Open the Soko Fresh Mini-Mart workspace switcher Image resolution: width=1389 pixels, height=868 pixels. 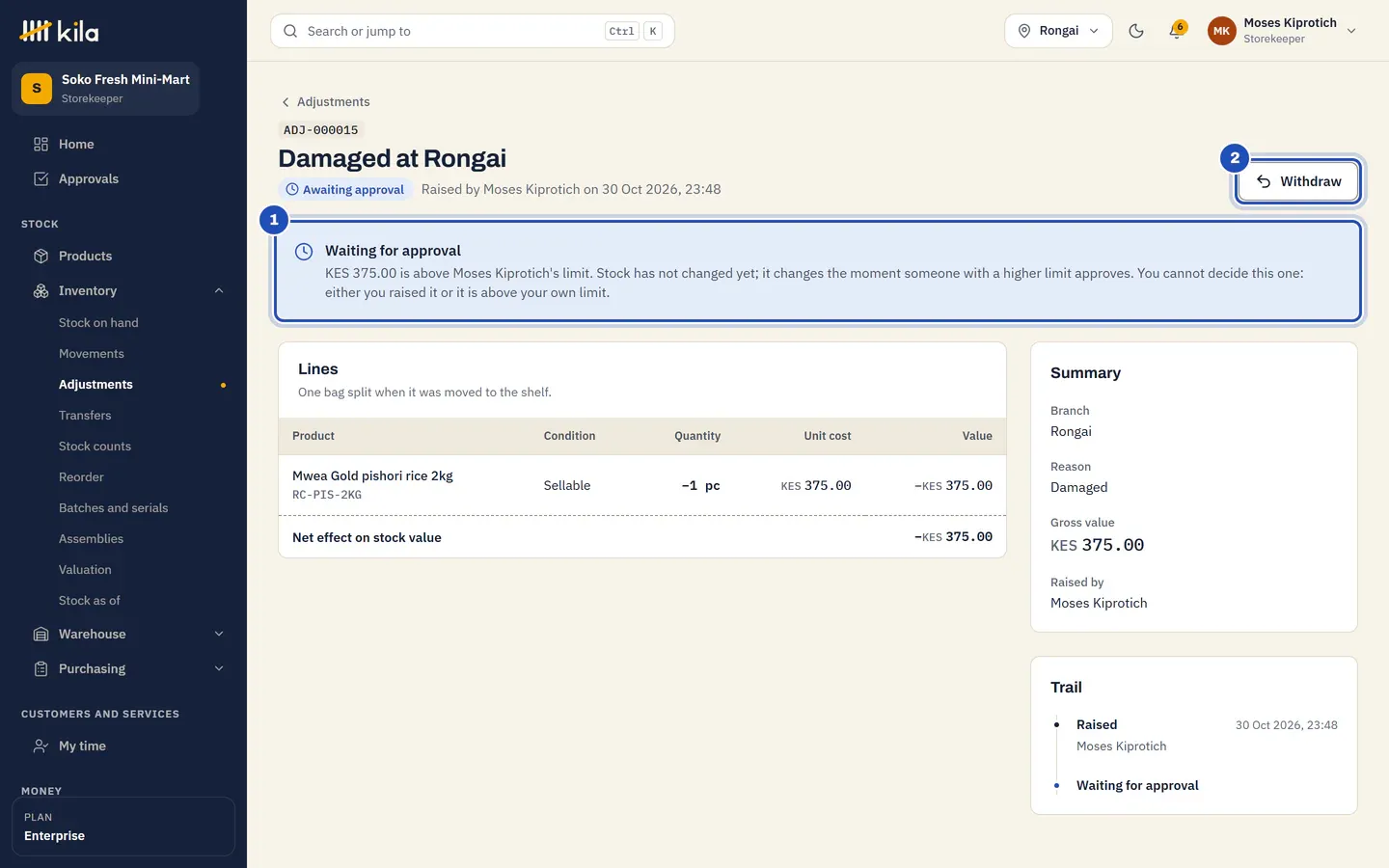point(106,89)
